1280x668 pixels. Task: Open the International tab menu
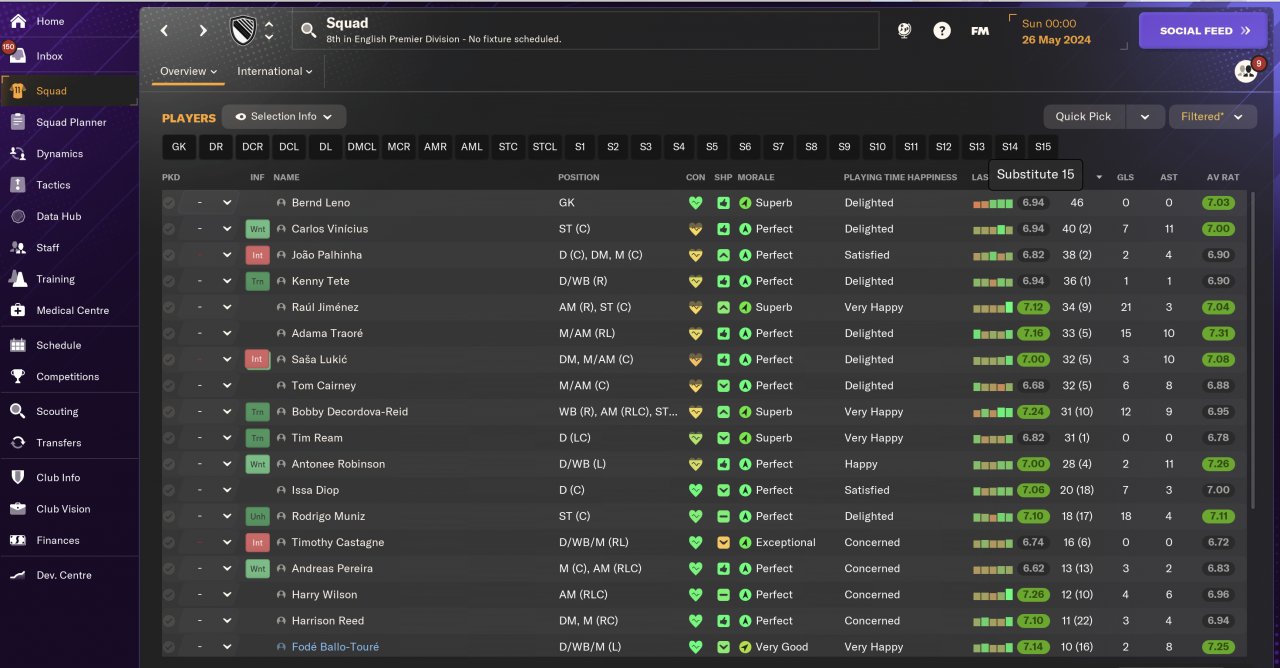(x=274, y=71)
